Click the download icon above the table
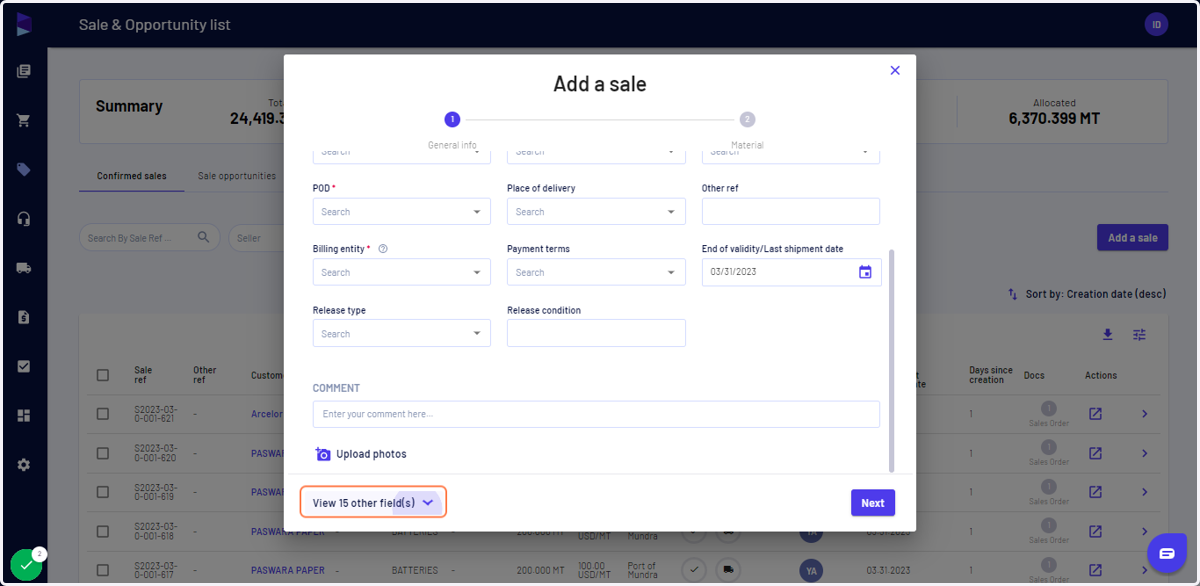The height and width of the screenshot is (586, 1200). 1107,335
